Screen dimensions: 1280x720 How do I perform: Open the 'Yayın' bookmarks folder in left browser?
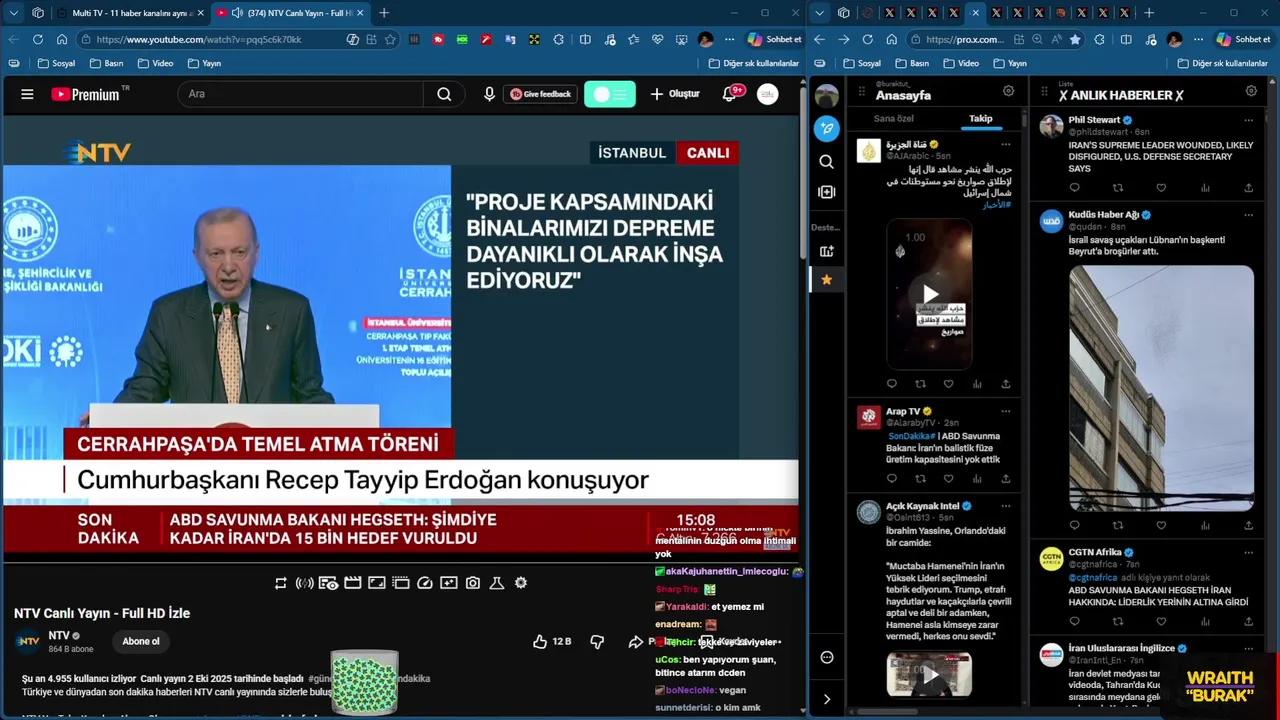204,63
